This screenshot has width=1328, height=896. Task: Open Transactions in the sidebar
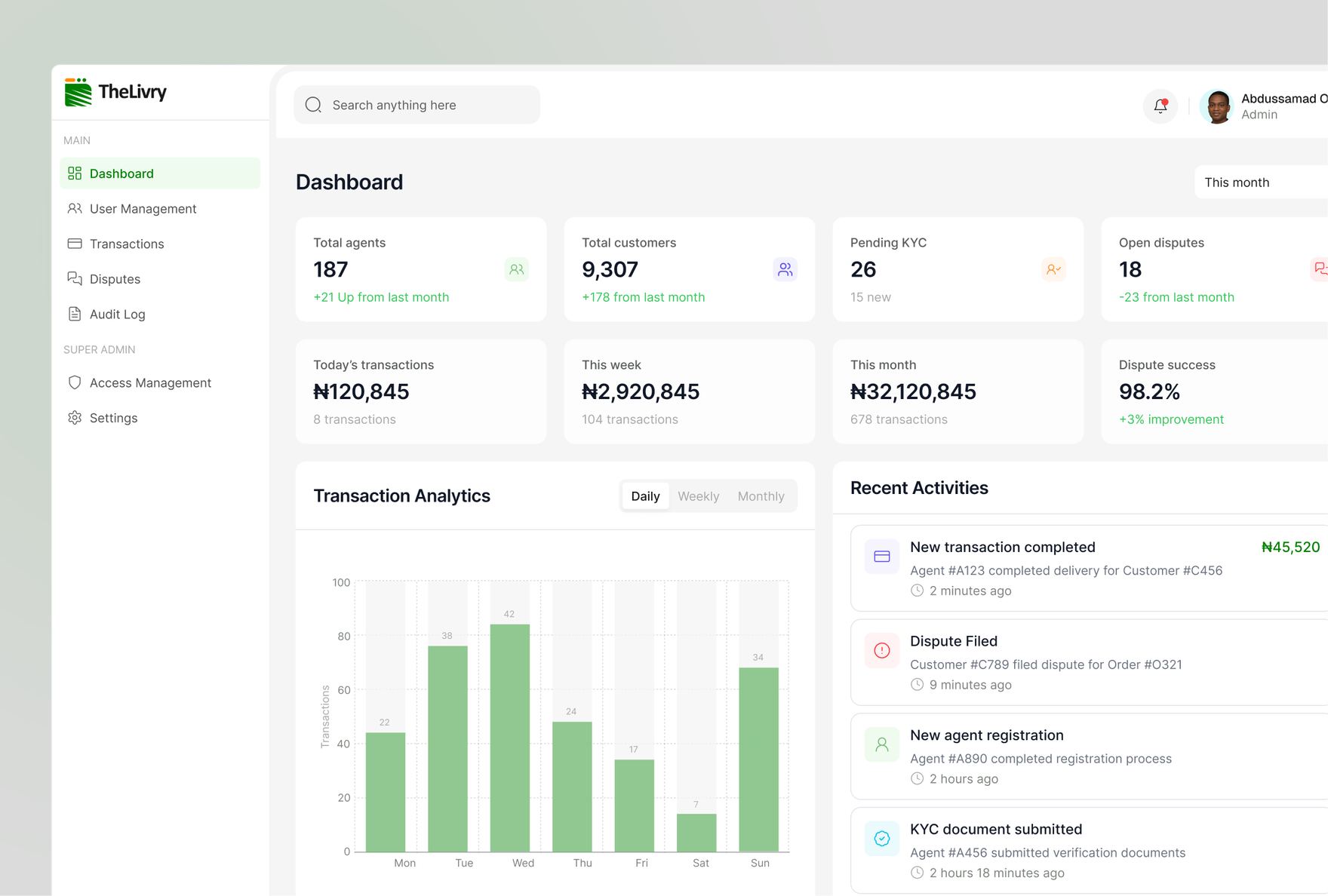160,244
